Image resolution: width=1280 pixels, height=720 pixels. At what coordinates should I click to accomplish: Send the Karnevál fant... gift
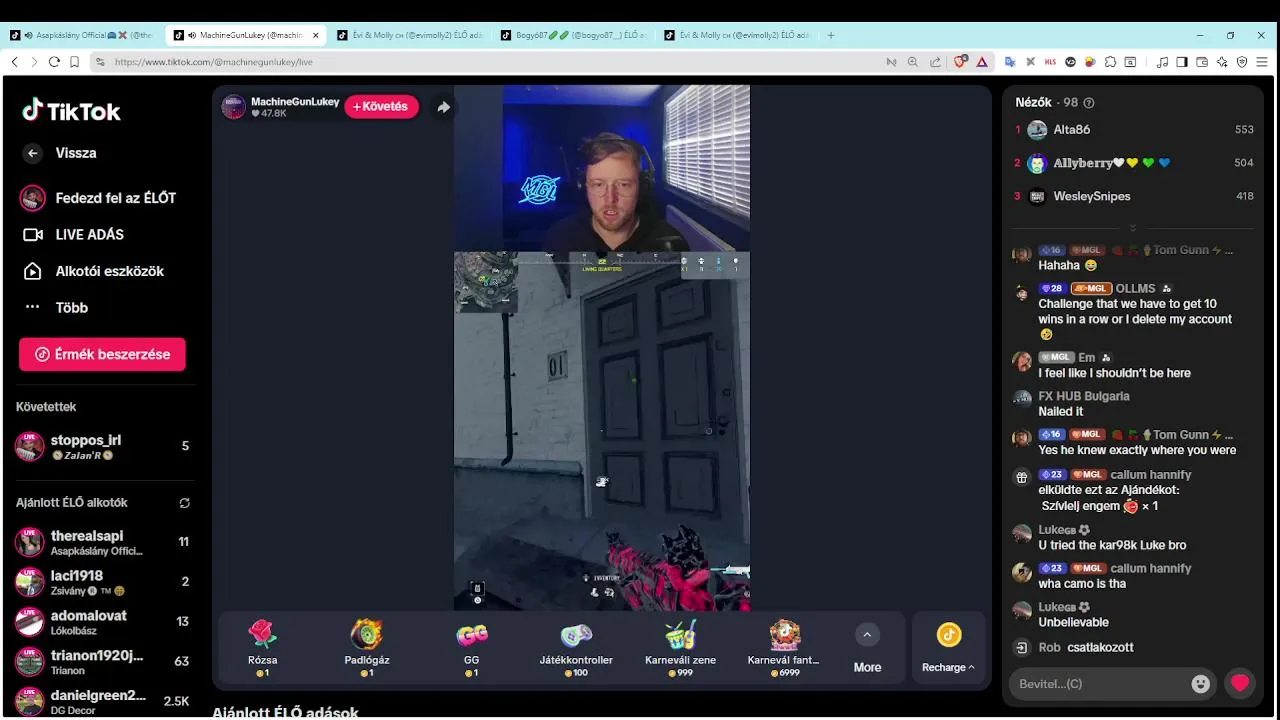[x=784, y=648]
